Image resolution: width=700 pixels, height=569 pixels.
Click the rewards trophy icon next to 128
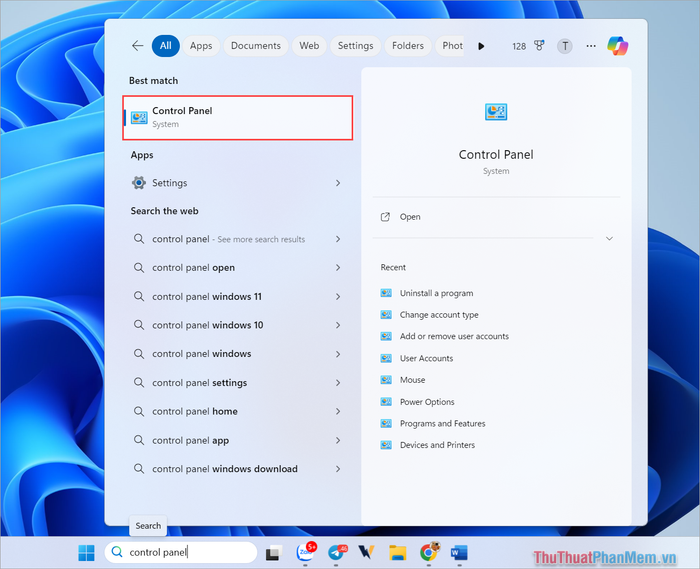[x=539, y=46]
